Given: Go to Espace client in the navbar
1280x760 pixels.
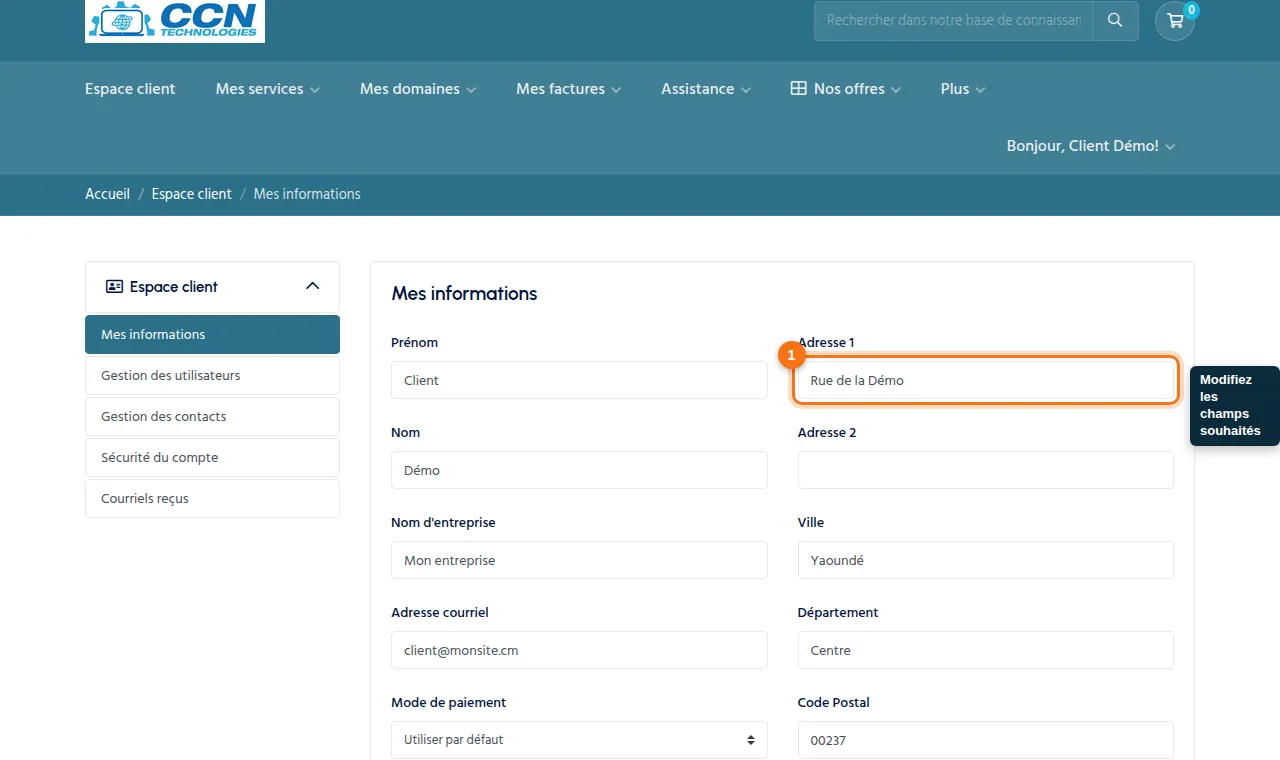Looking at the screenshot, I should [130, 89].
